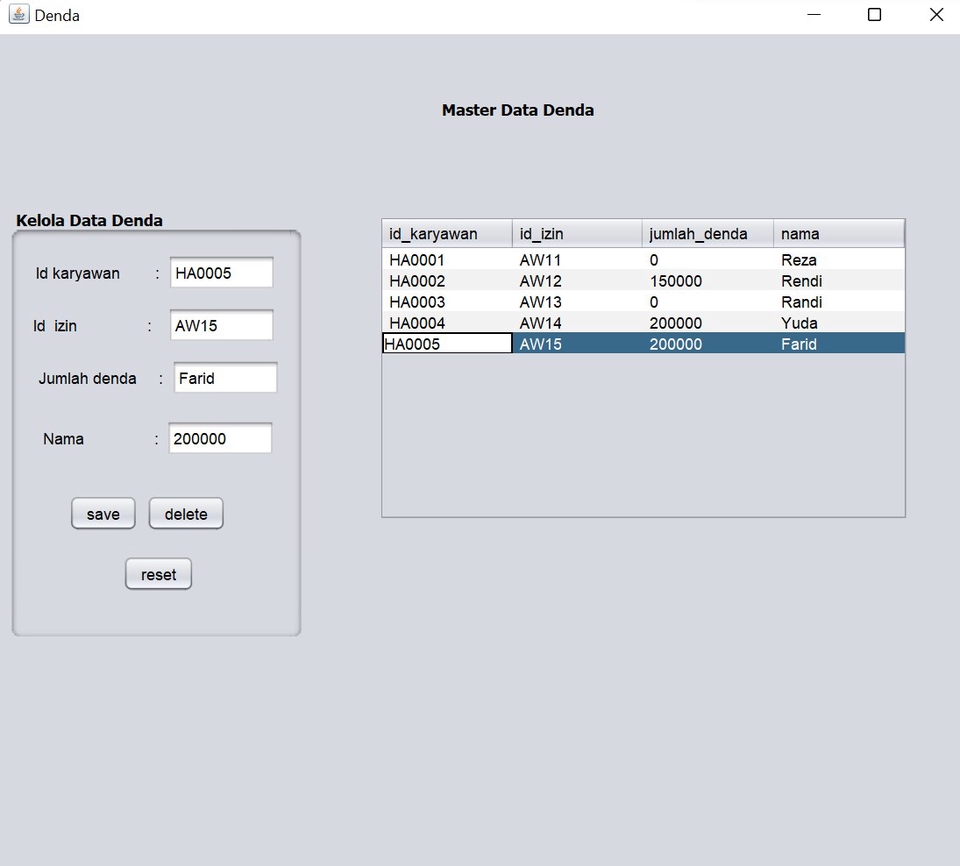960x866 pixels.
Task: Select the name cell Randi
Action: click(839, 301)
